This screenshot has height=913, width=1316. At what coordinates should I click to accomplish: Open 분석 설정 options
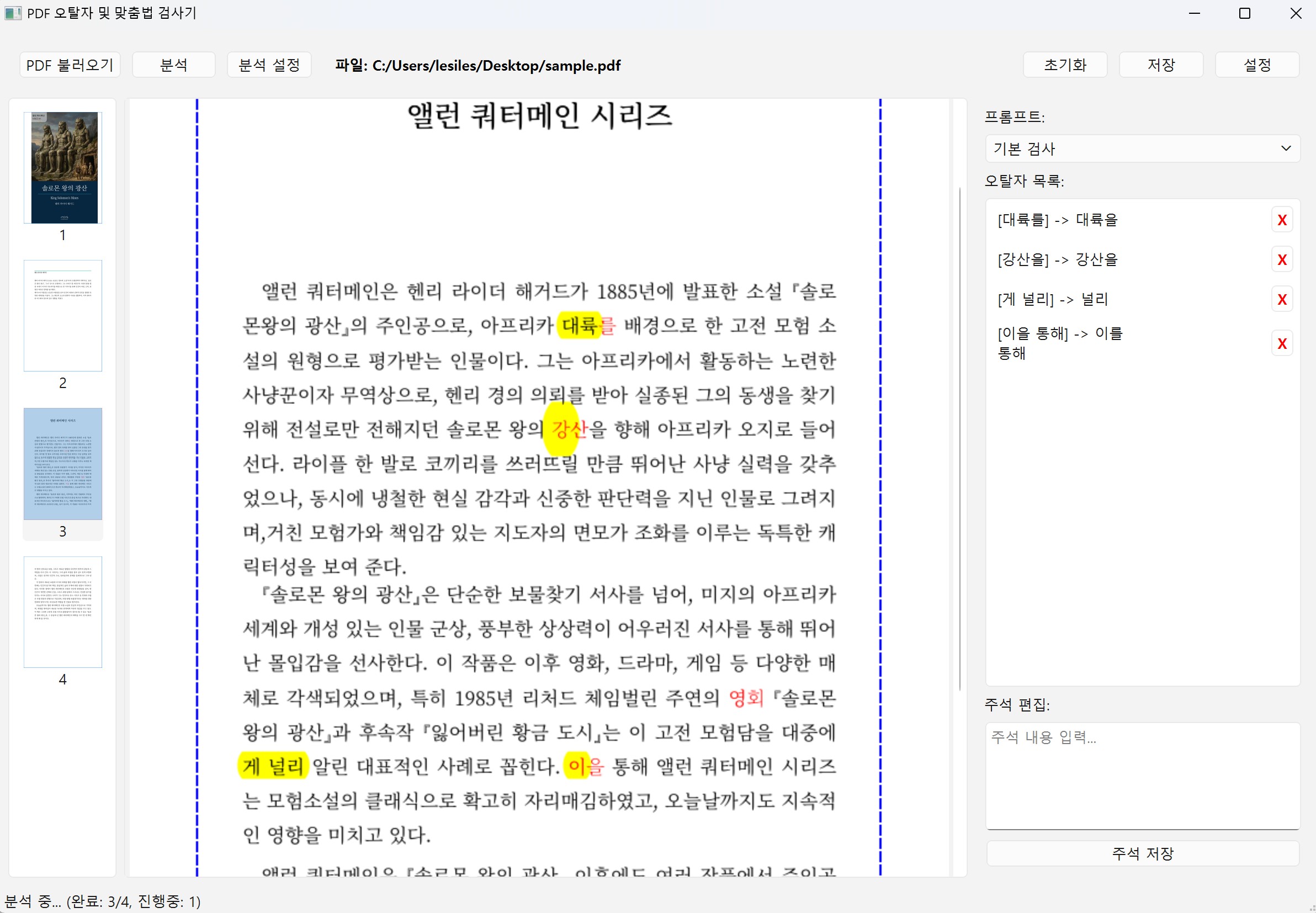pyautogui.click(x=269, y=65)
